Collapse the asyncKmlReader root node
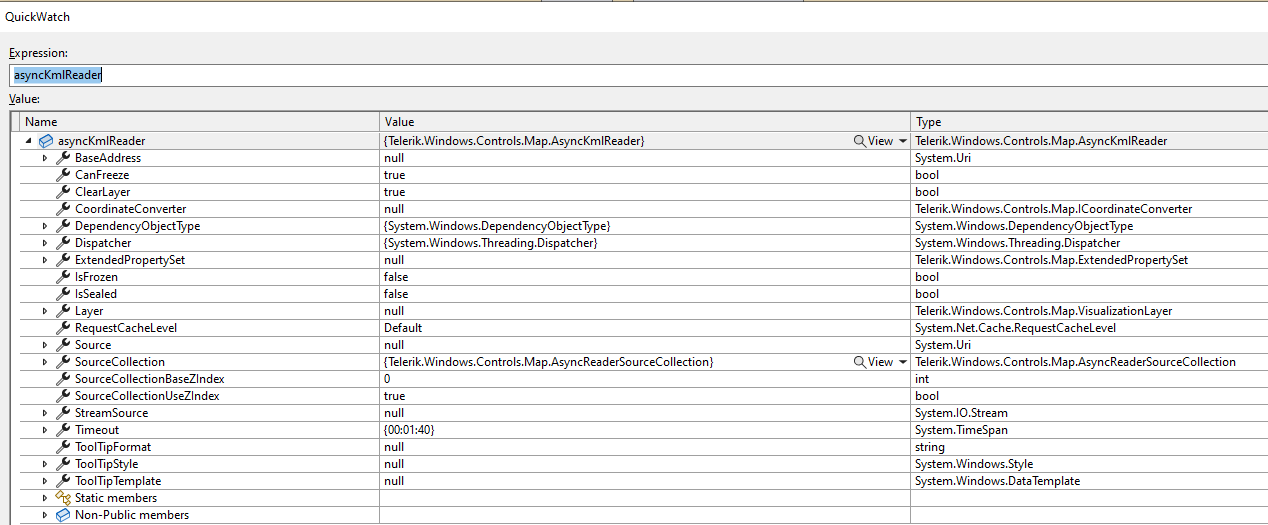This screenshot has width=1268, height=525. 28,141
